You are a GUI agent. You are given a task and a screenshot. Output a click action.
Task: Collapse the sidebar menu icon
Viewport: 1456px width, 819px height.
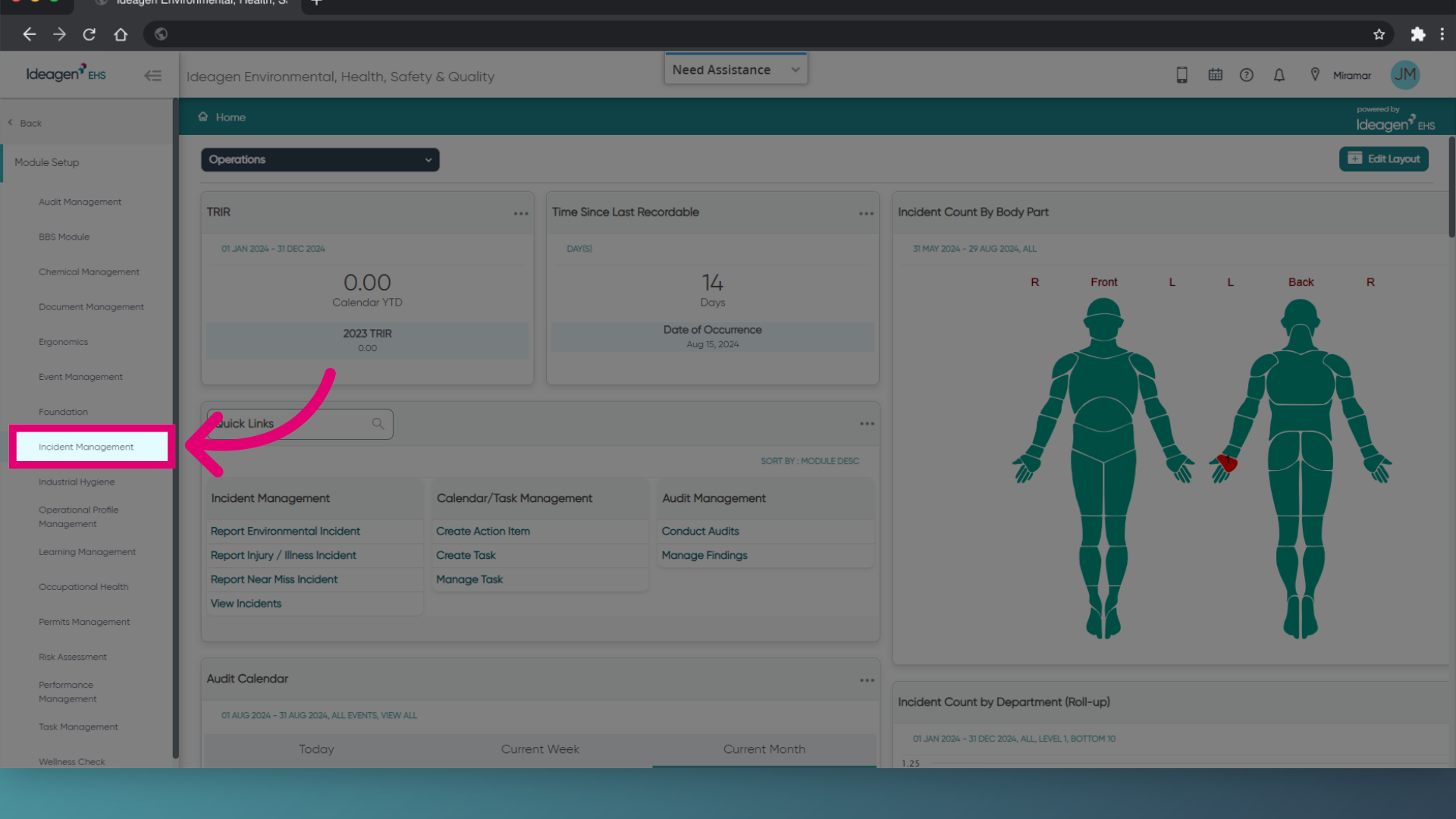[x=153, y=75]
